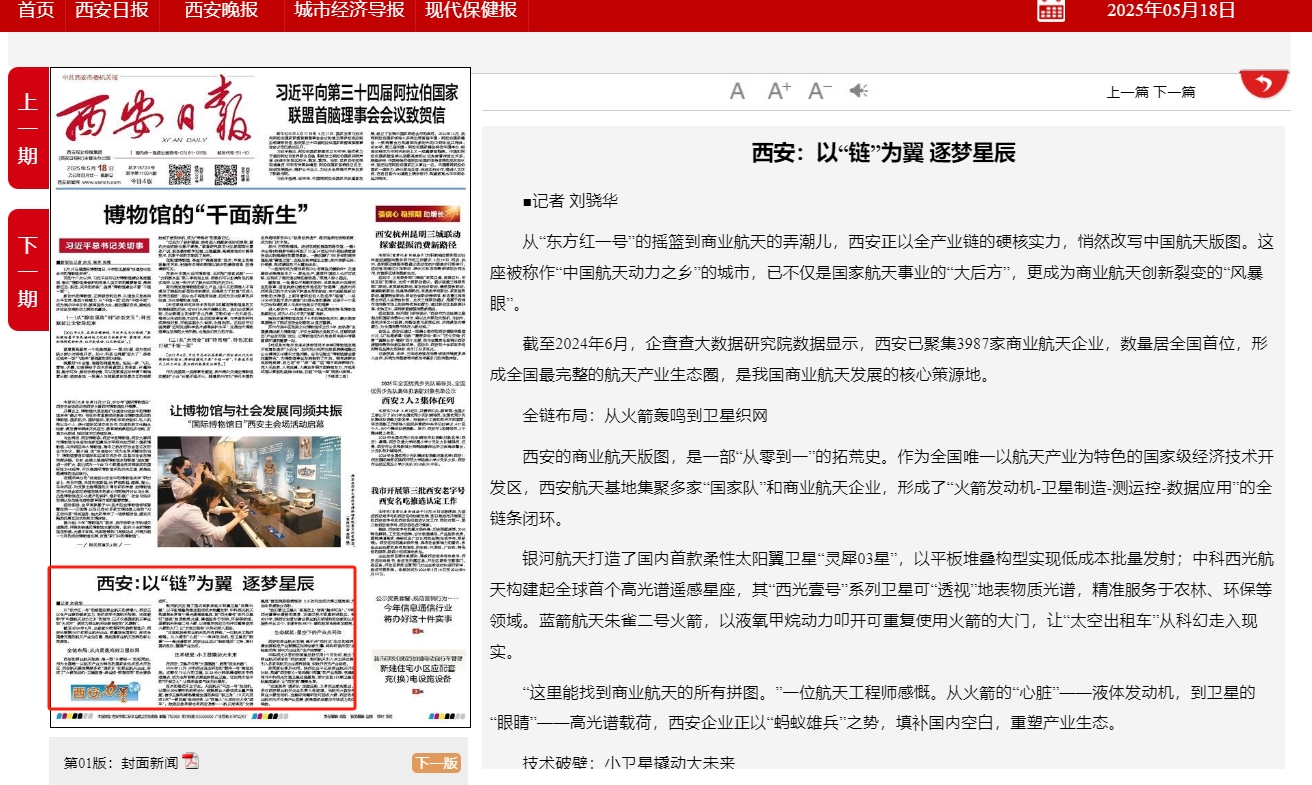
Task: Click the subheading 技术破壁：小卫星撬动大未来
Action: point(628,763)
